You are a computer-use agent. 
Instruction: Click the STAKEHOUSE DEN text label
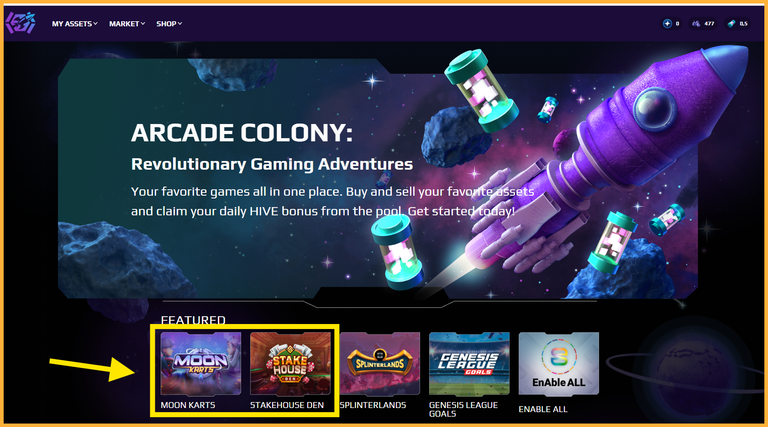coord(287,405)
